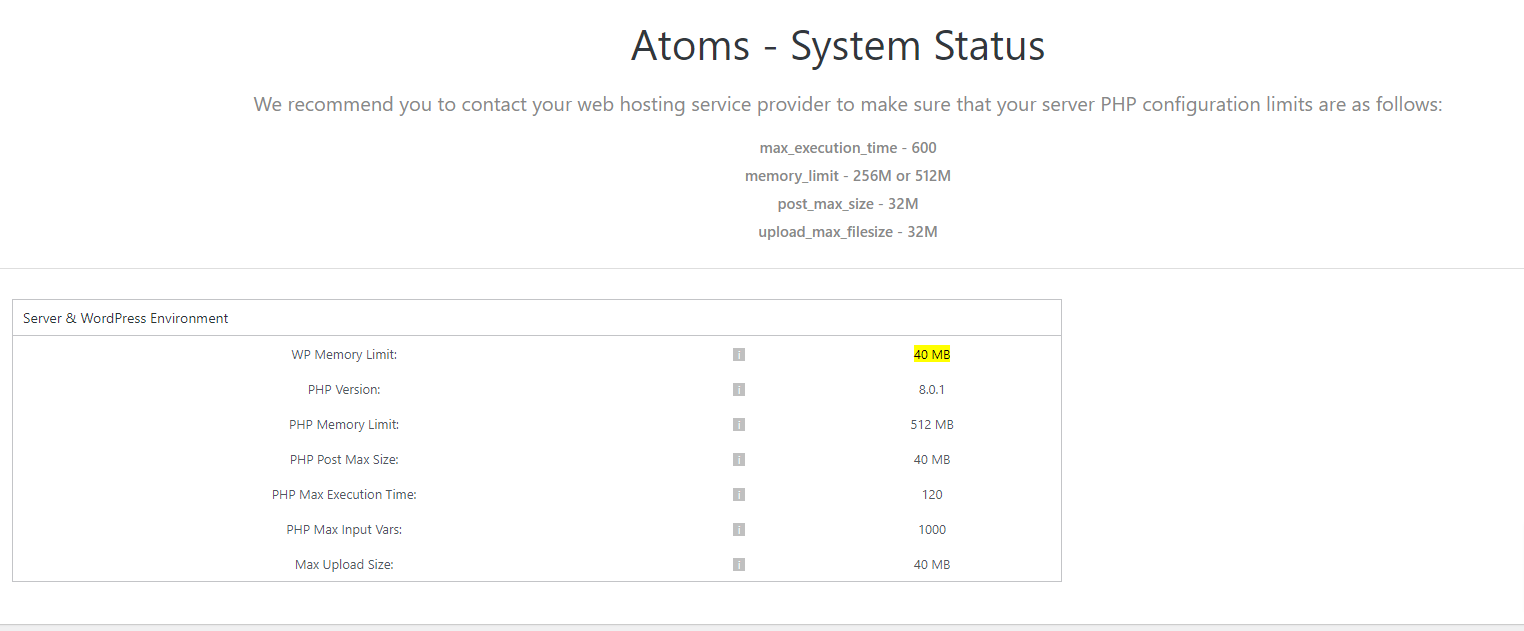Click the 40 MB PHP Post Max Size value
This screenshot has width=1524, height=631.
point(932,459)
